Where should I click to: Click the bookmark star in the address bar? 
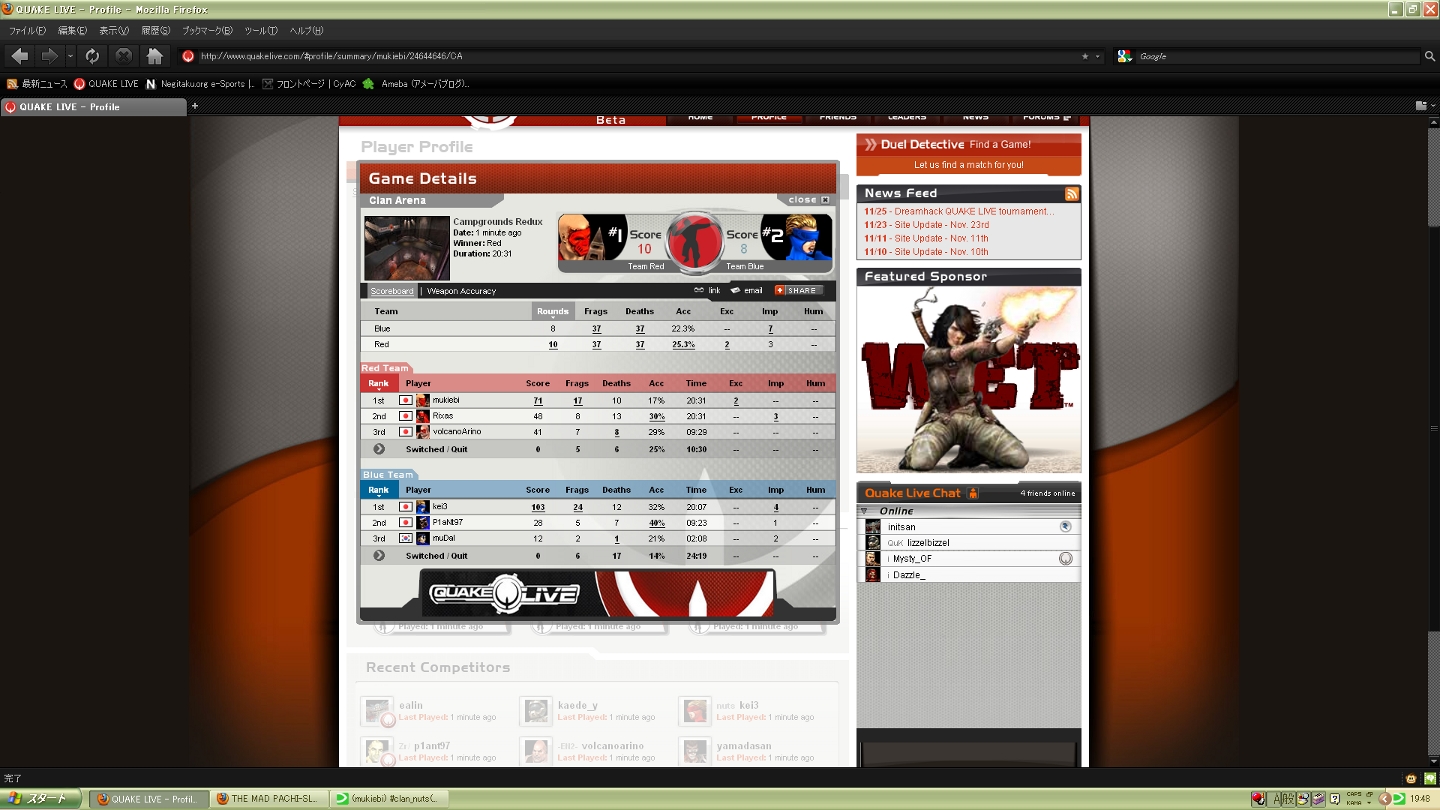click(x=1085, y=56)
